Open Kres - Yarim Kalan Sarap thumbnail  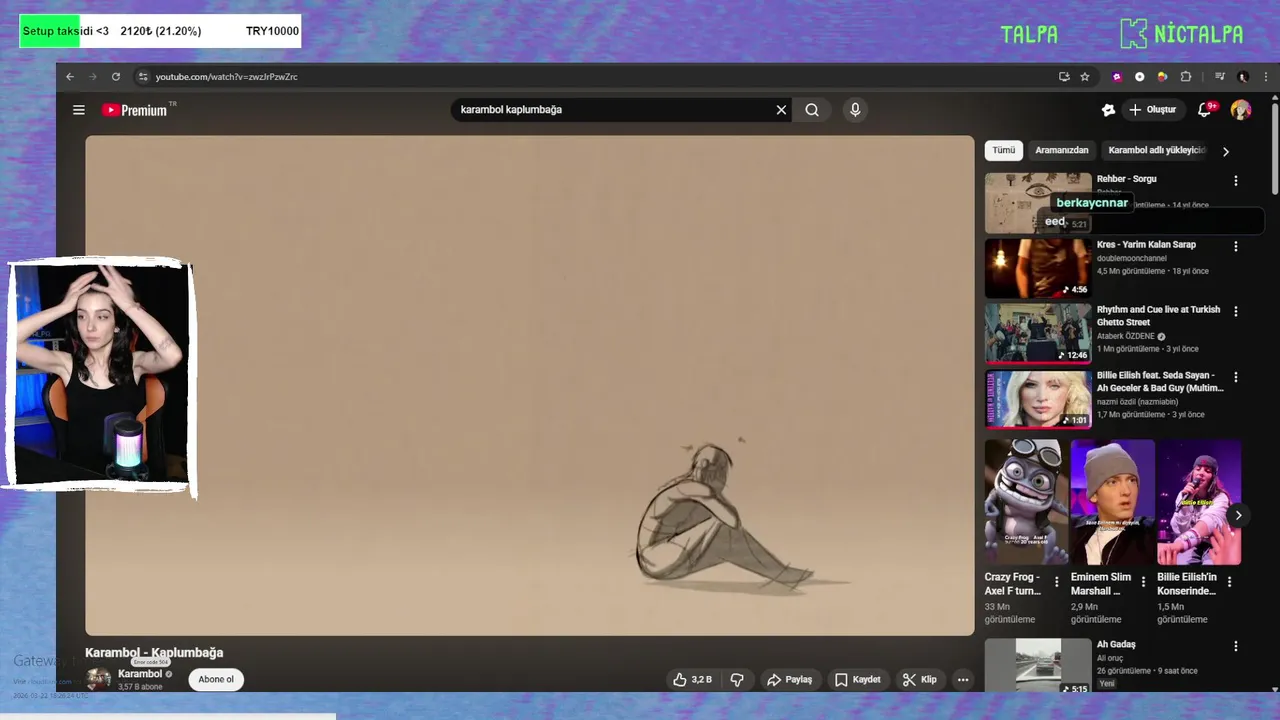1038,268
